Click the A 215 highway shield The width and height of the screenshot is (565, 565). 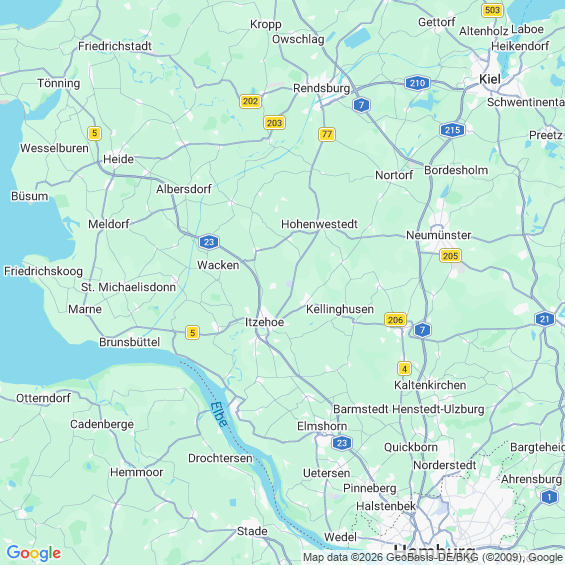(453, 130)
